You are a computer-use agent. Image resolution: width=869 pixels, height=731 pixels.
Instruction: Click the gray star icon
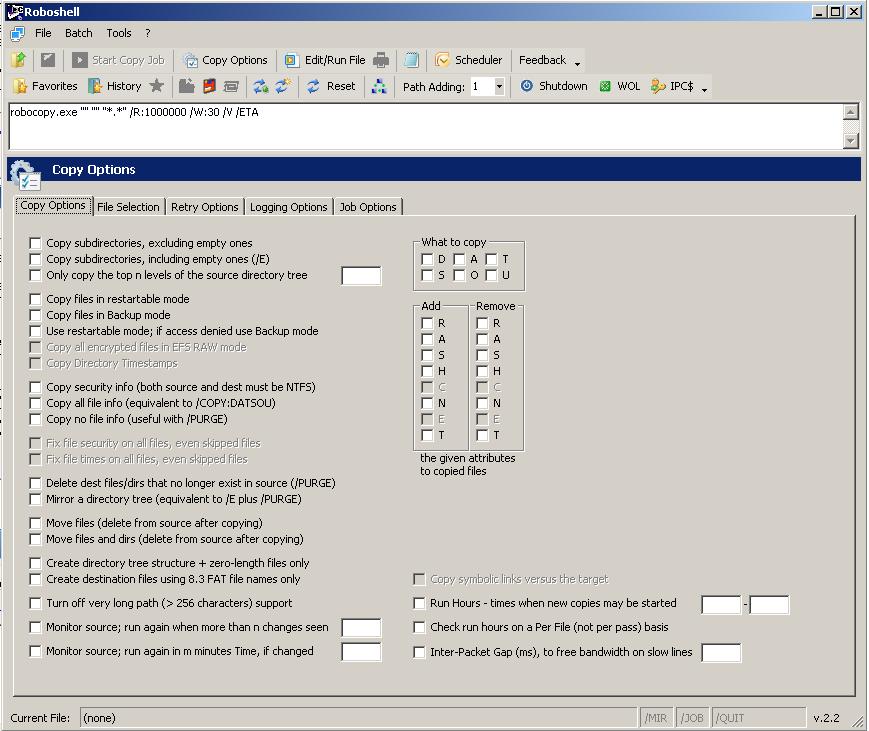[x=157, y=86]
